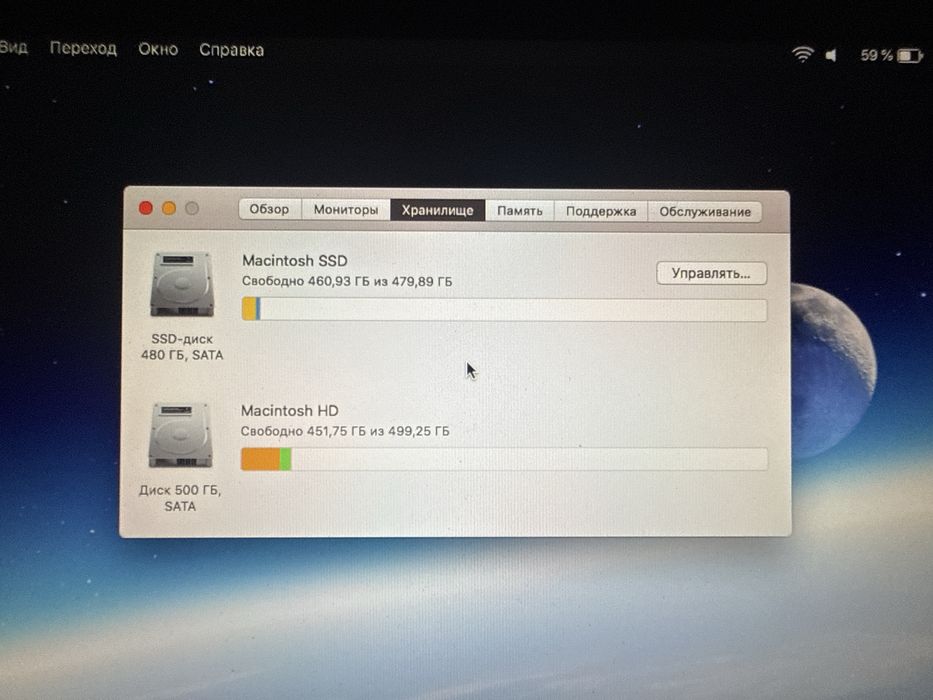
Task: Open the Память tab
Action: tap(519, 211)
